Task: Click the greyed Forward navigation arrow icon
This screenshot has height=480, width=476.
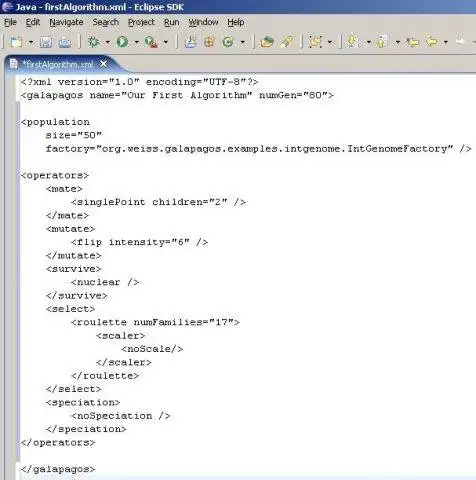Action: (x=461, y=41)
